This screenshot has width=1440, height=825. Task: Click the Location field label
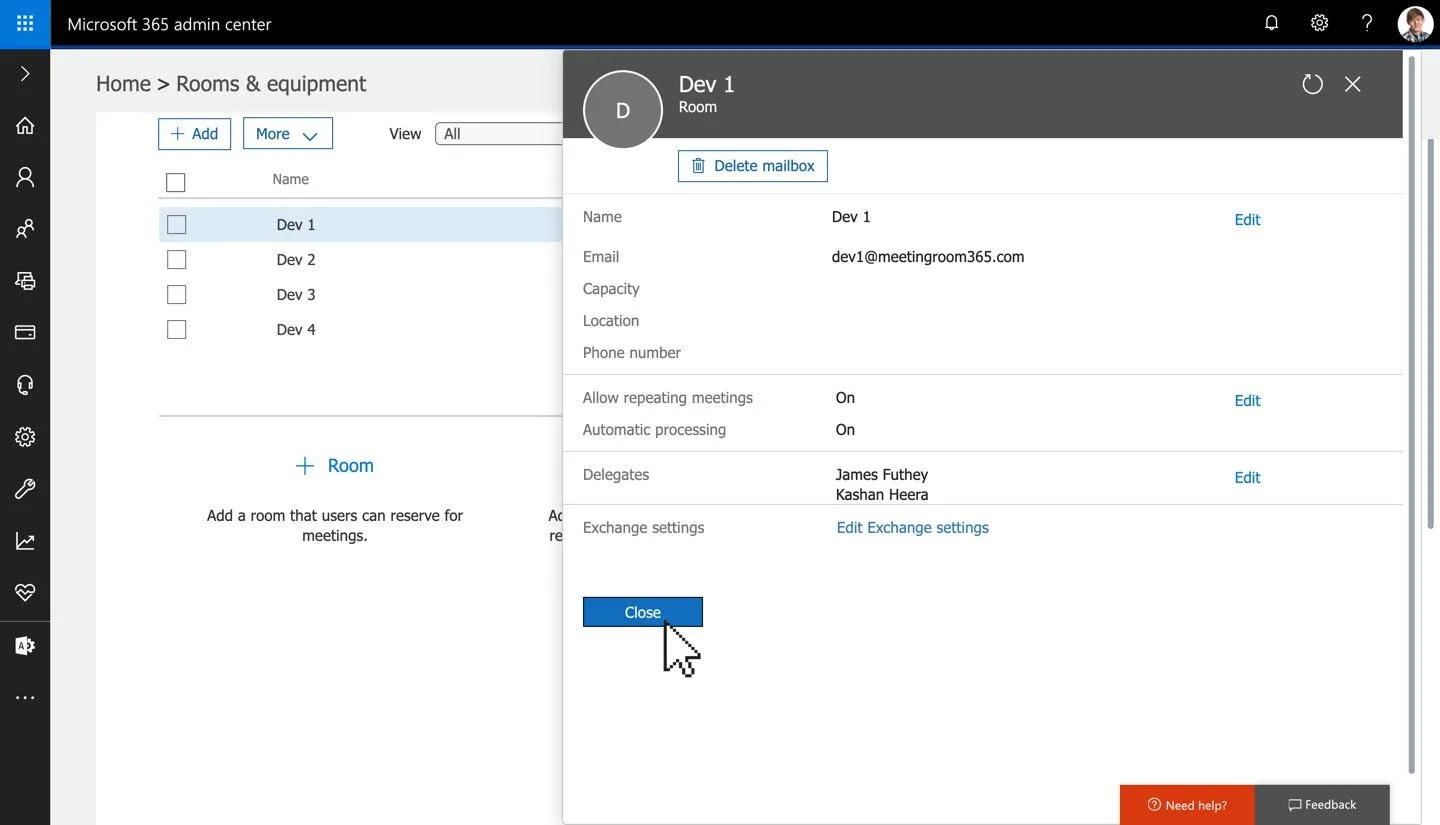(x=611, y=321)
